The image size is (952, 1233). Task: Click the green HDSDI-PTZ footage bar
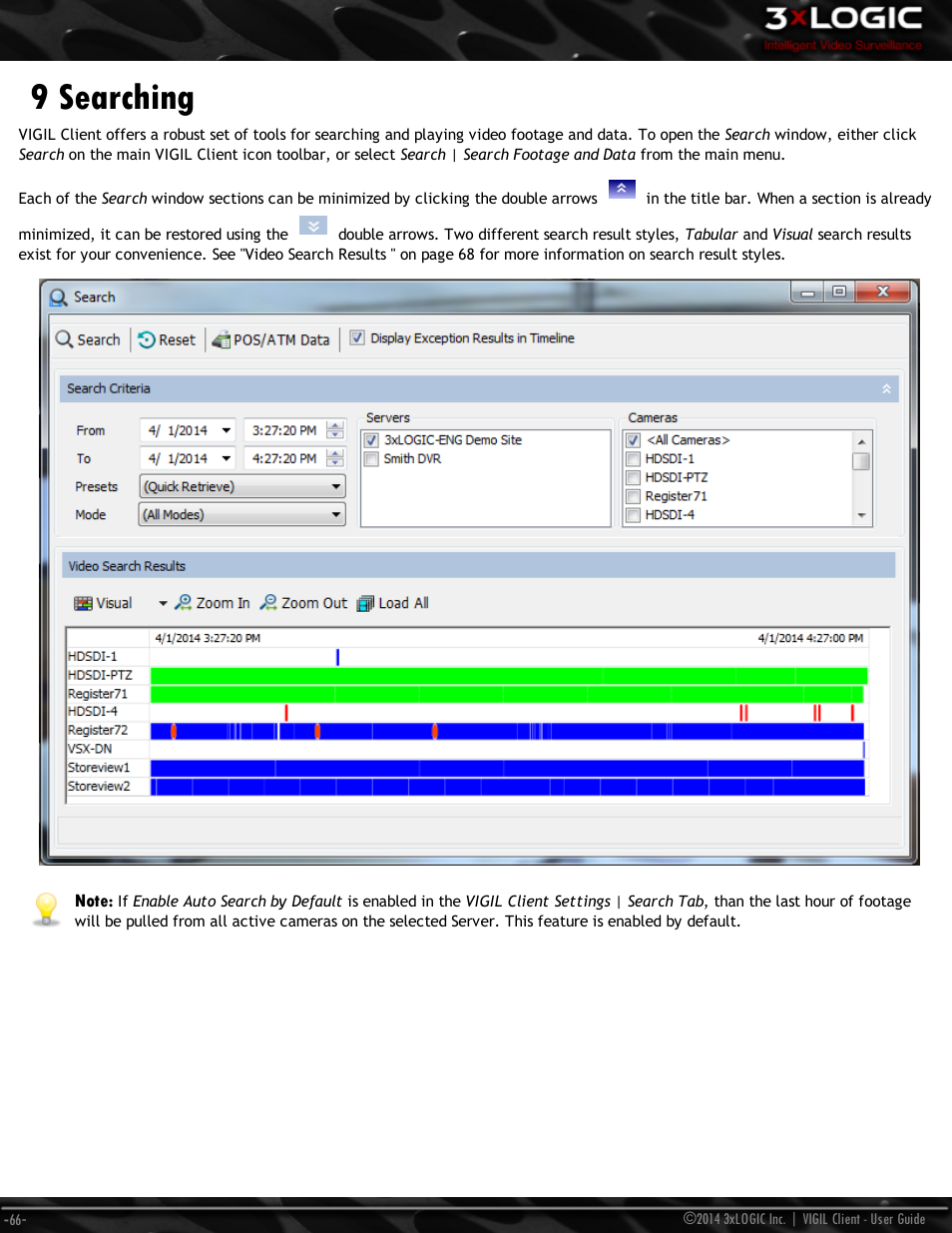coord(509,676)
